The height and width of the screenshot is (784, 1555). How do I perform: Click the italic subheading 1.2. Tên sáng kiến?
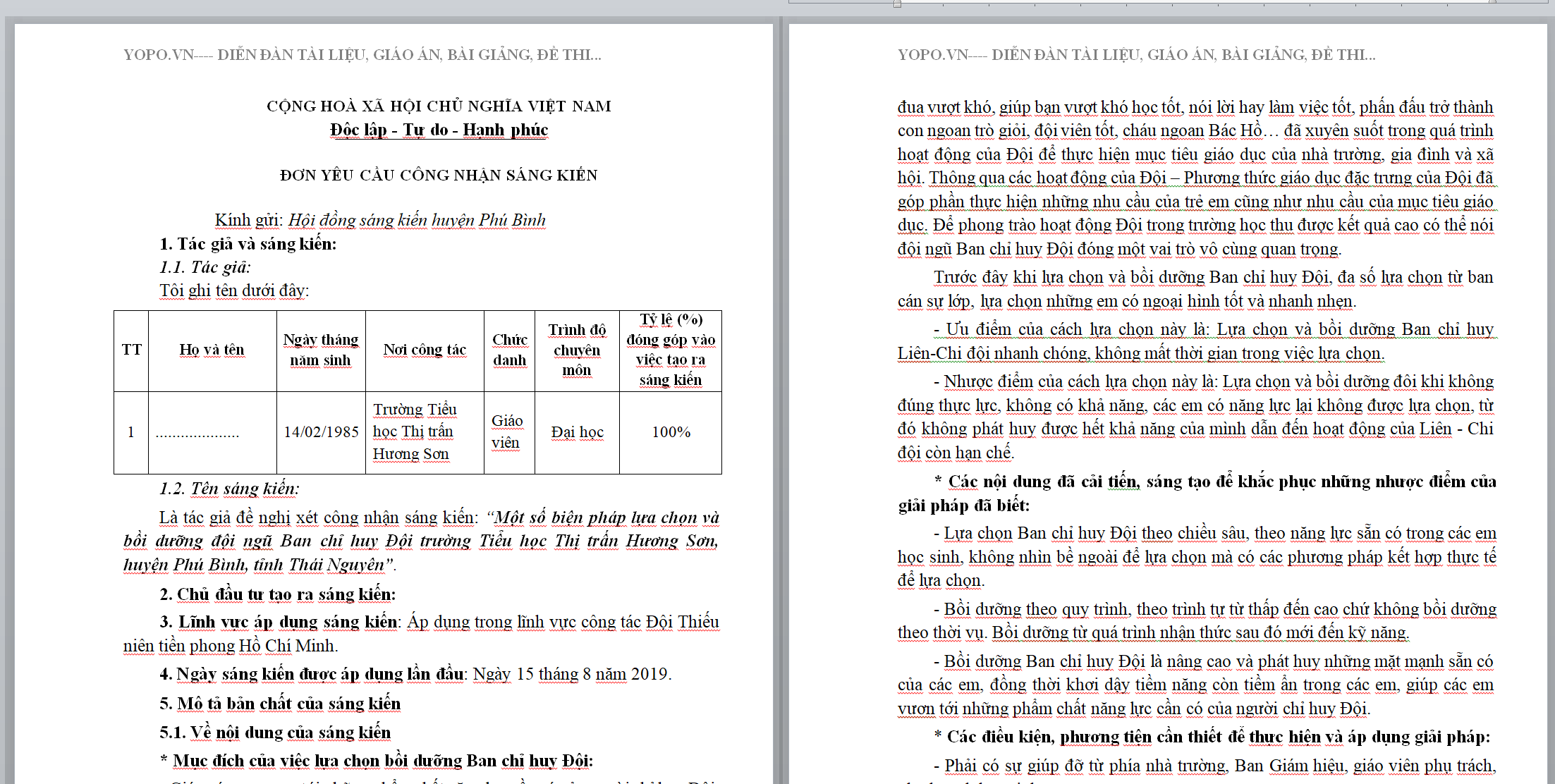tap(229, 489)
